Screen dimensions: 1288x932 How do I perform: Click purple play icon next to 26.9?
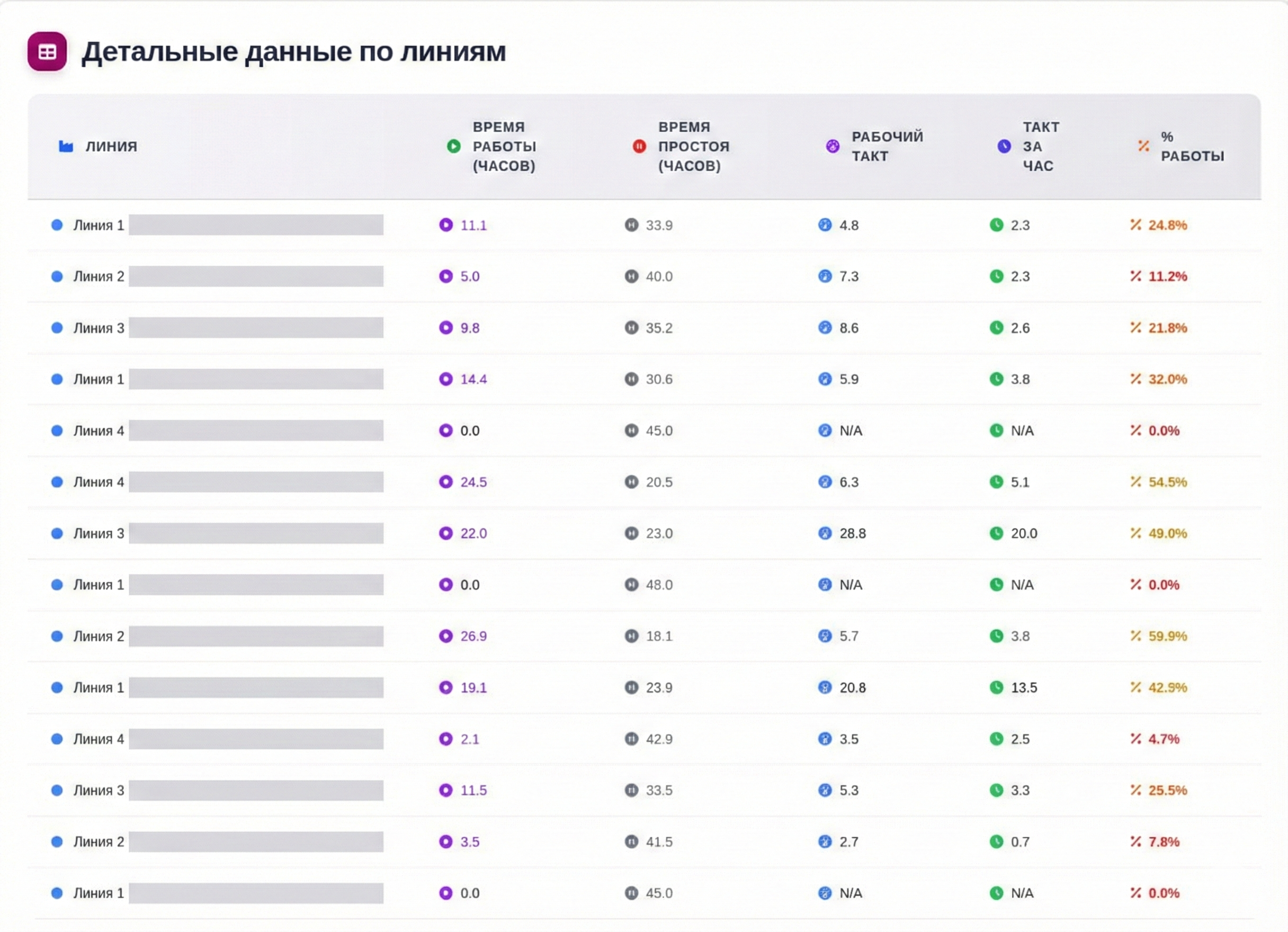point(446,636)
